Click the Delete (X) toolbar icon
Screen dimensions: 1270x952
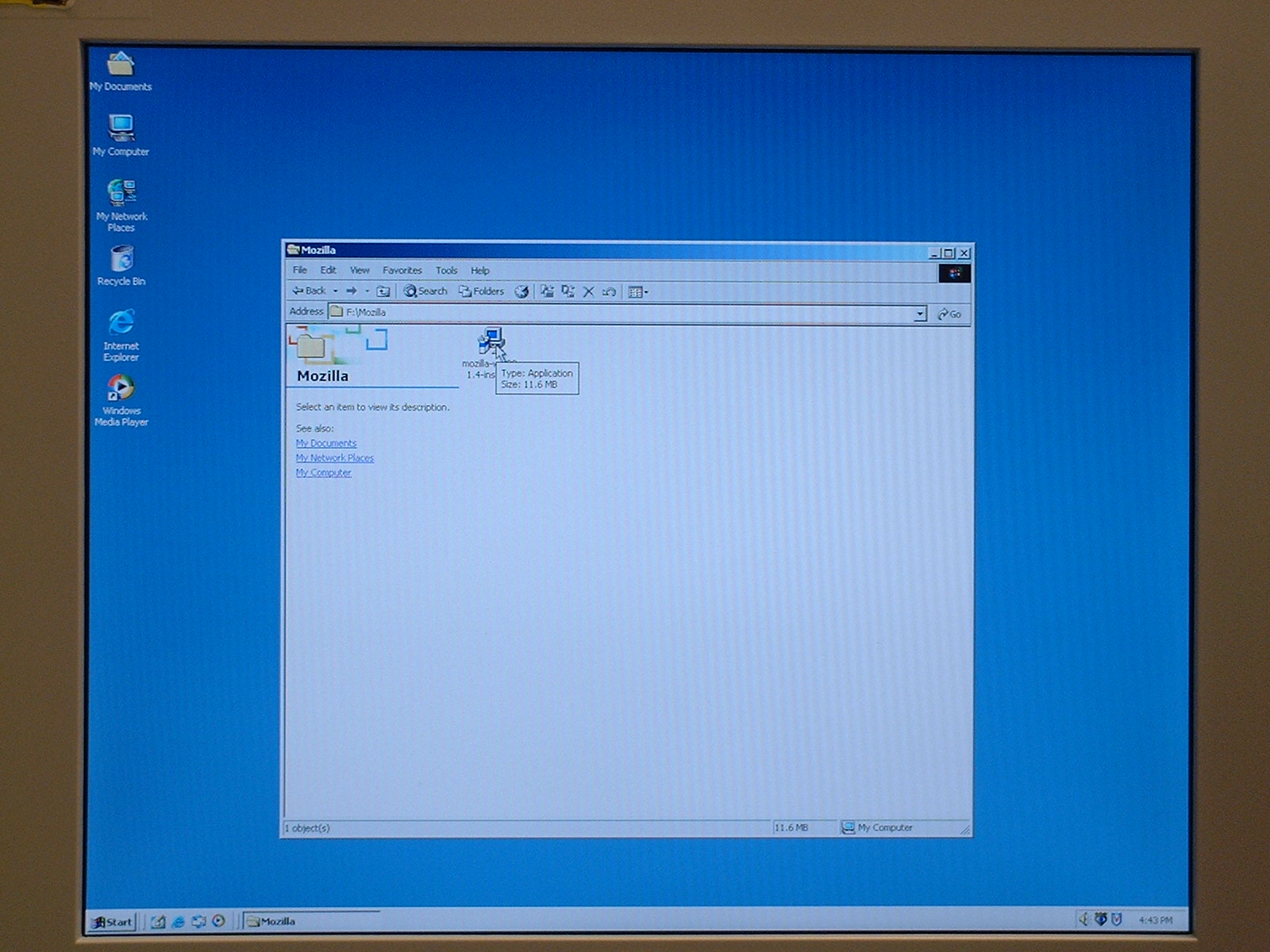point(588,292)
